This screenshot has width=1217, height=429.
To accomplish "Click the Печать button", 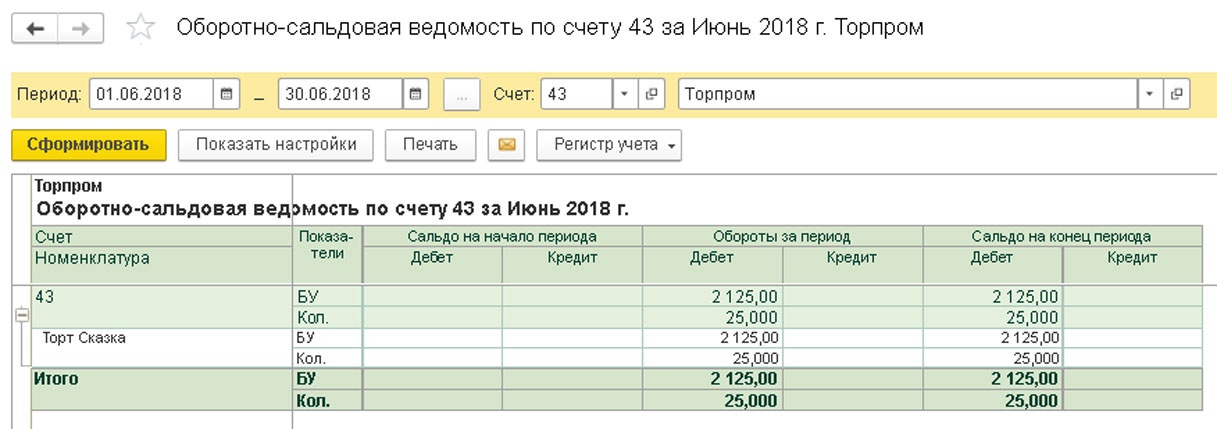I will (x=430, y=145).
